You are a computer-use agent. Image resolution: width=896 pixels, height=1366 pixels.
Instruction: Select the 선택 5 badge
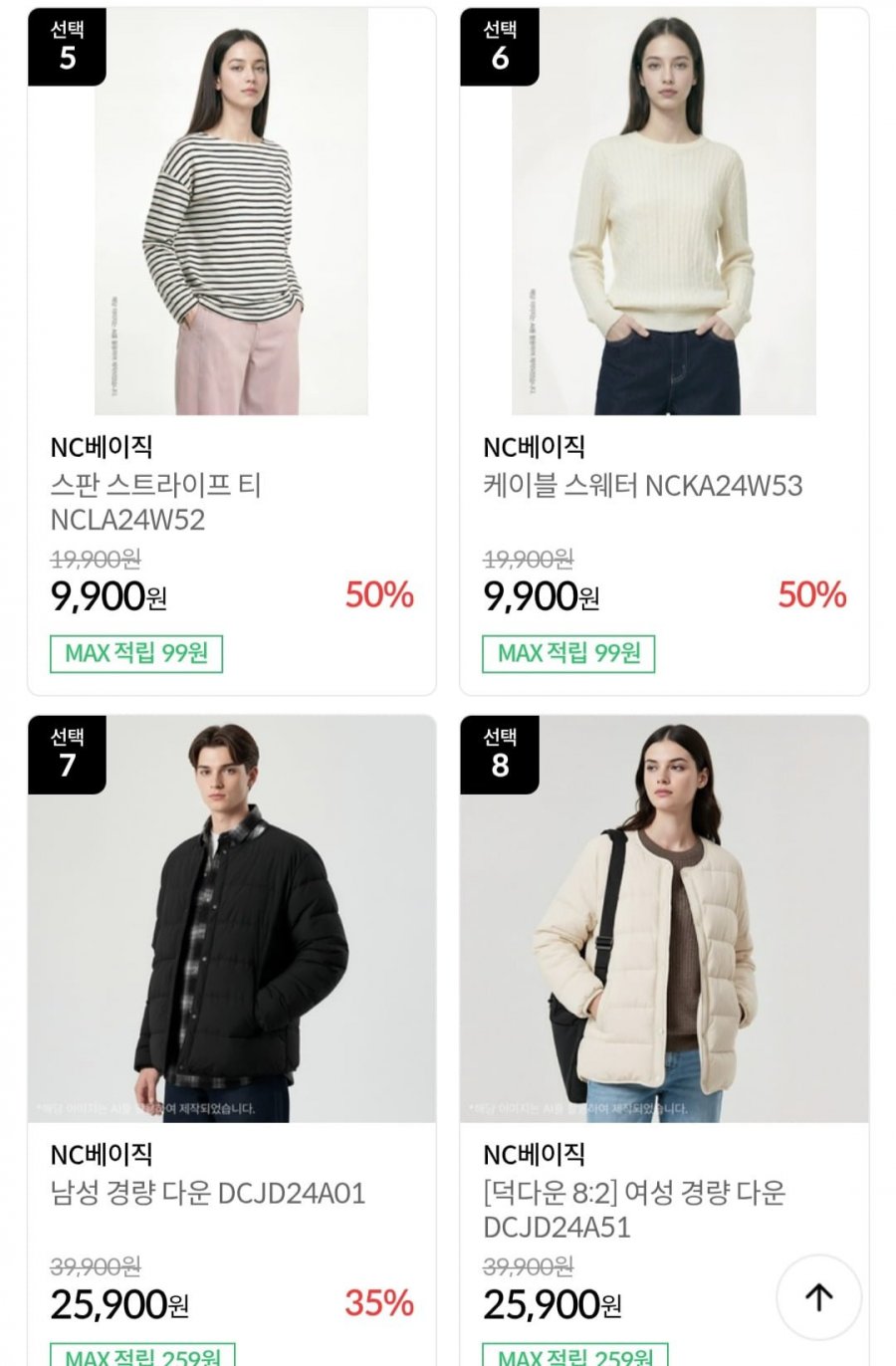tap(67, 47)
